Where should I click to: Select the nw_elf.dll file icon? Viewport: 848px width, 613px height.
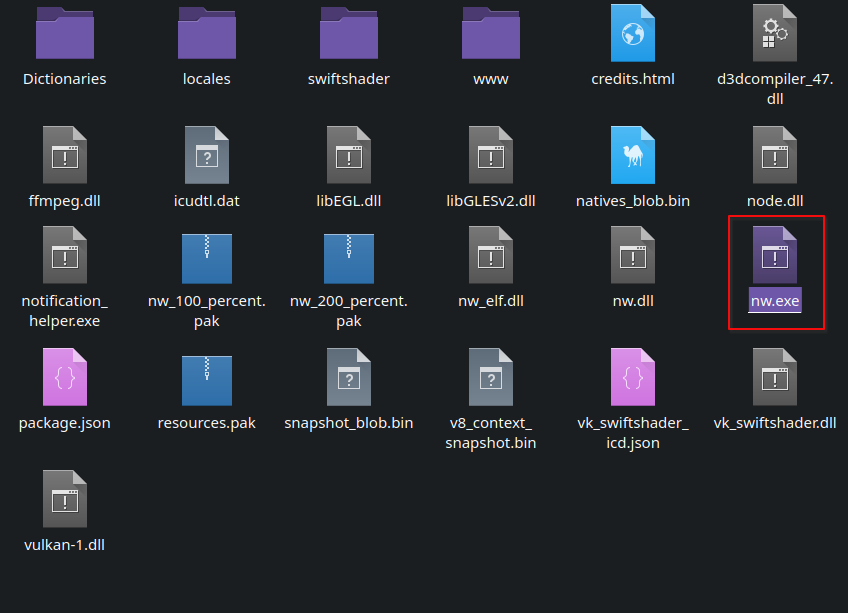pos(491,255)
